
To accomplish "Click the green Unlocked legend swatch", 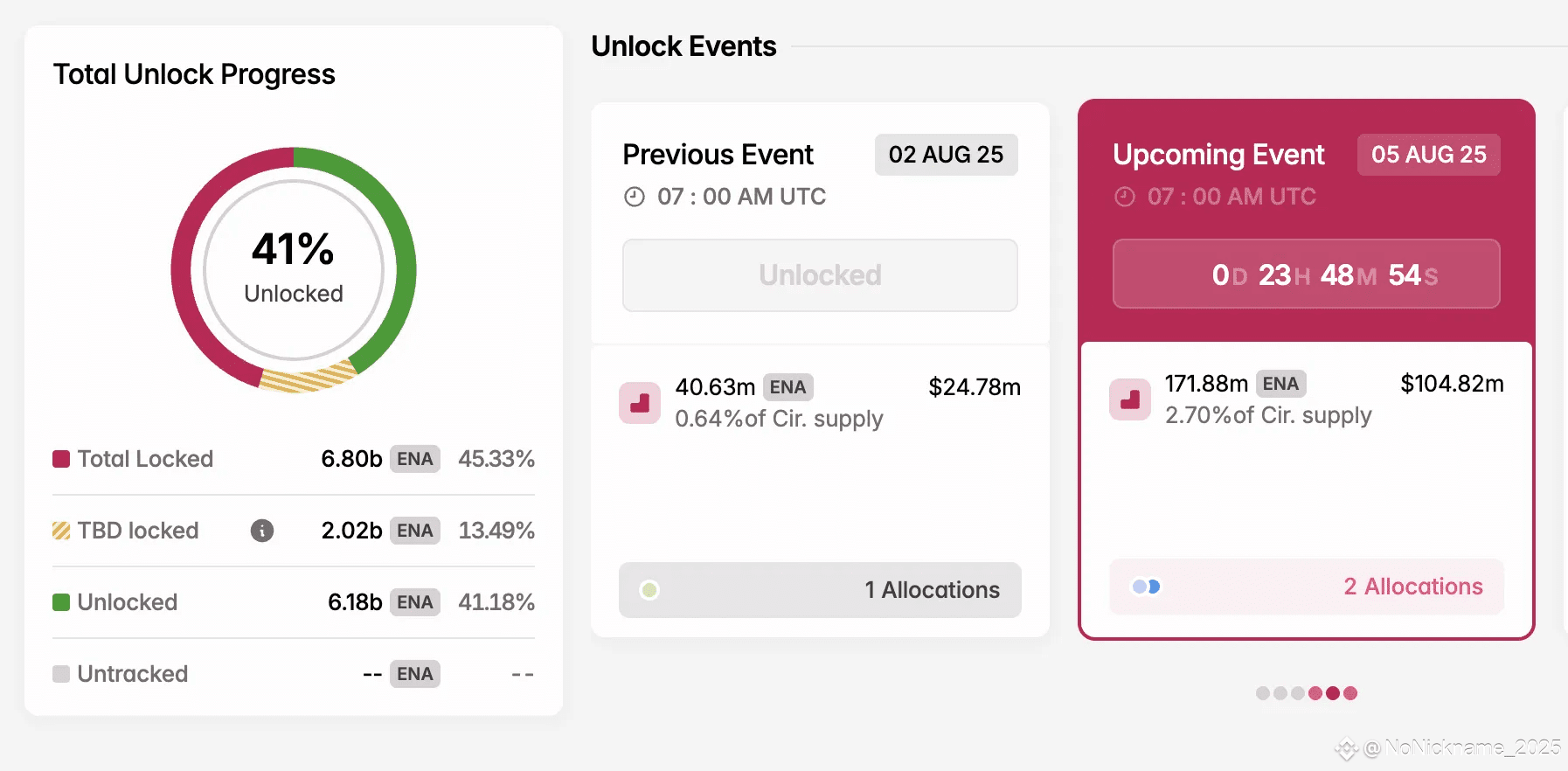I will tap(61, 602).
